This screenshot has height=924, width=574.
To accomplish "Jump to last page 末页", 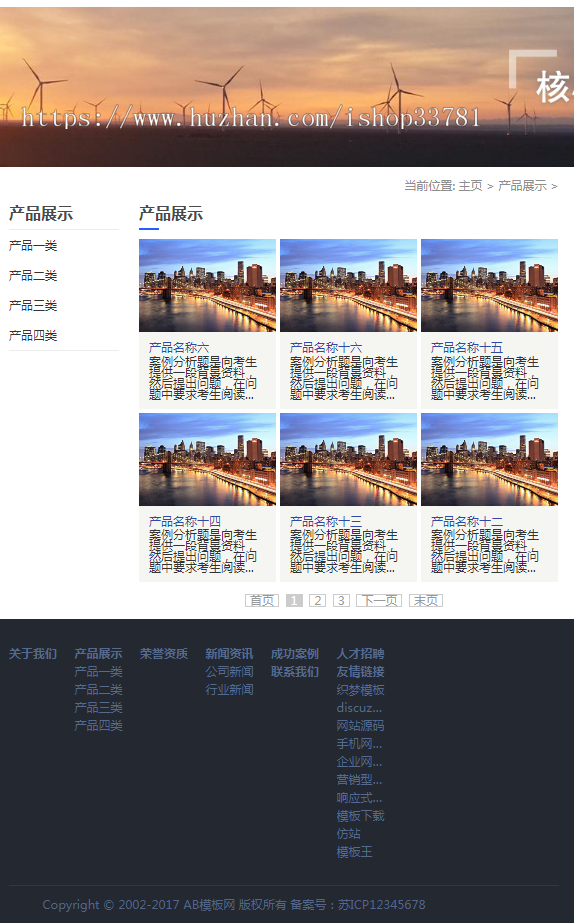I will [x=425, y=600].
